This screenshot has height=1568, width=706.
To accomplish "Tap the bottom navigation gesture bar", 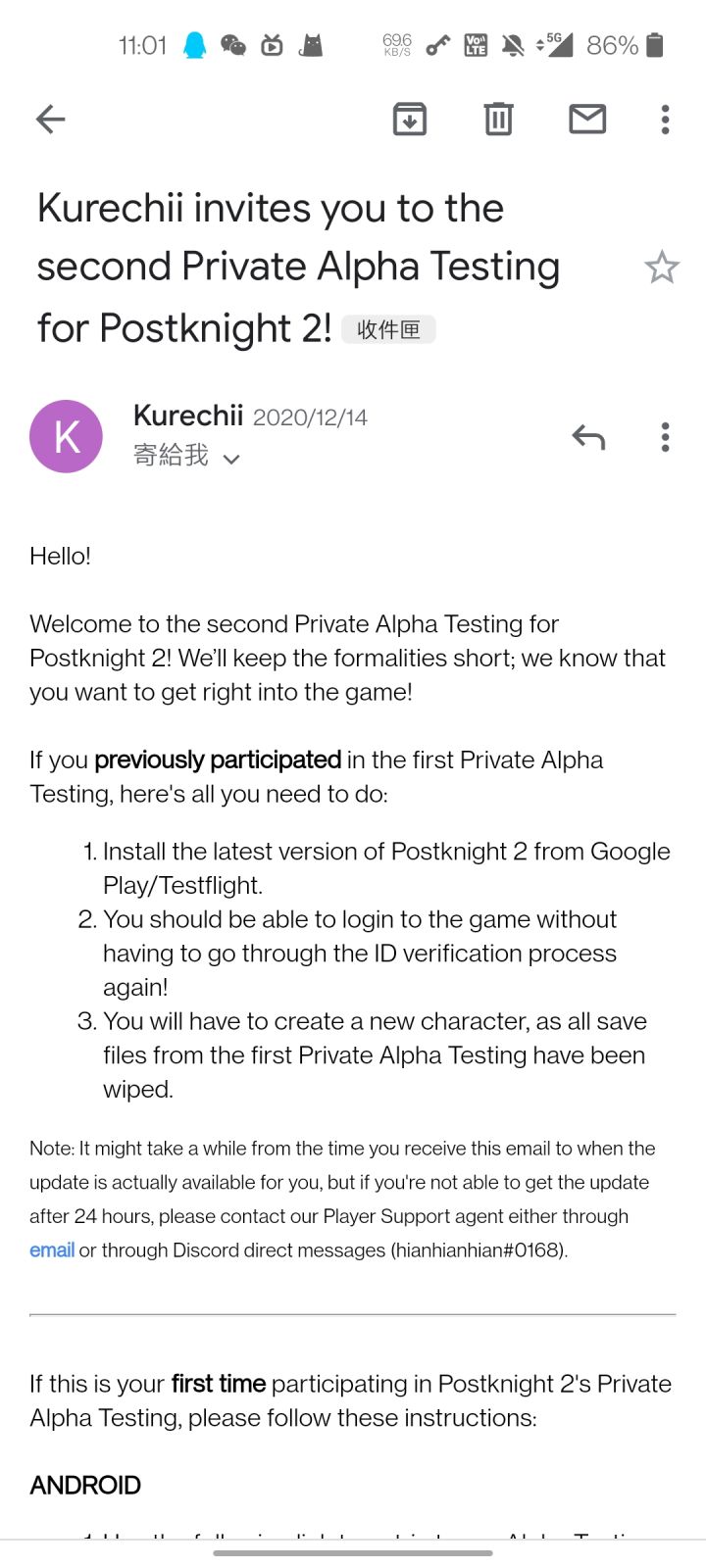I will (x=353, y=1552).
